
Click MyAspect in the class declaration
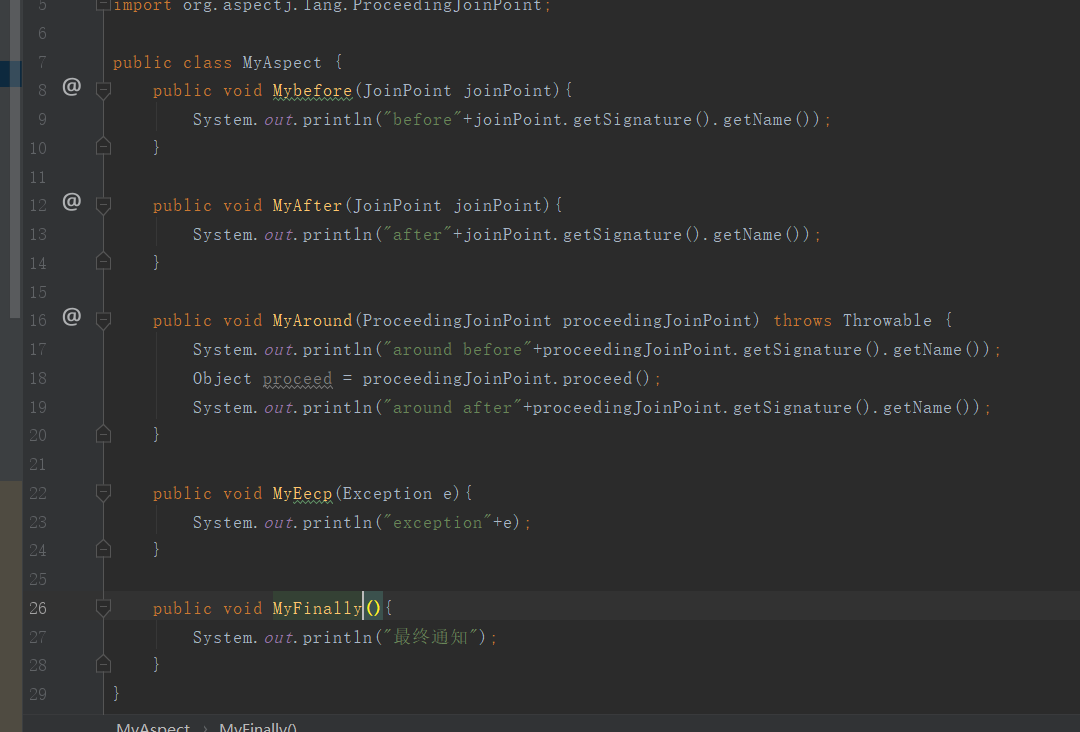click(x=282, y=63)
